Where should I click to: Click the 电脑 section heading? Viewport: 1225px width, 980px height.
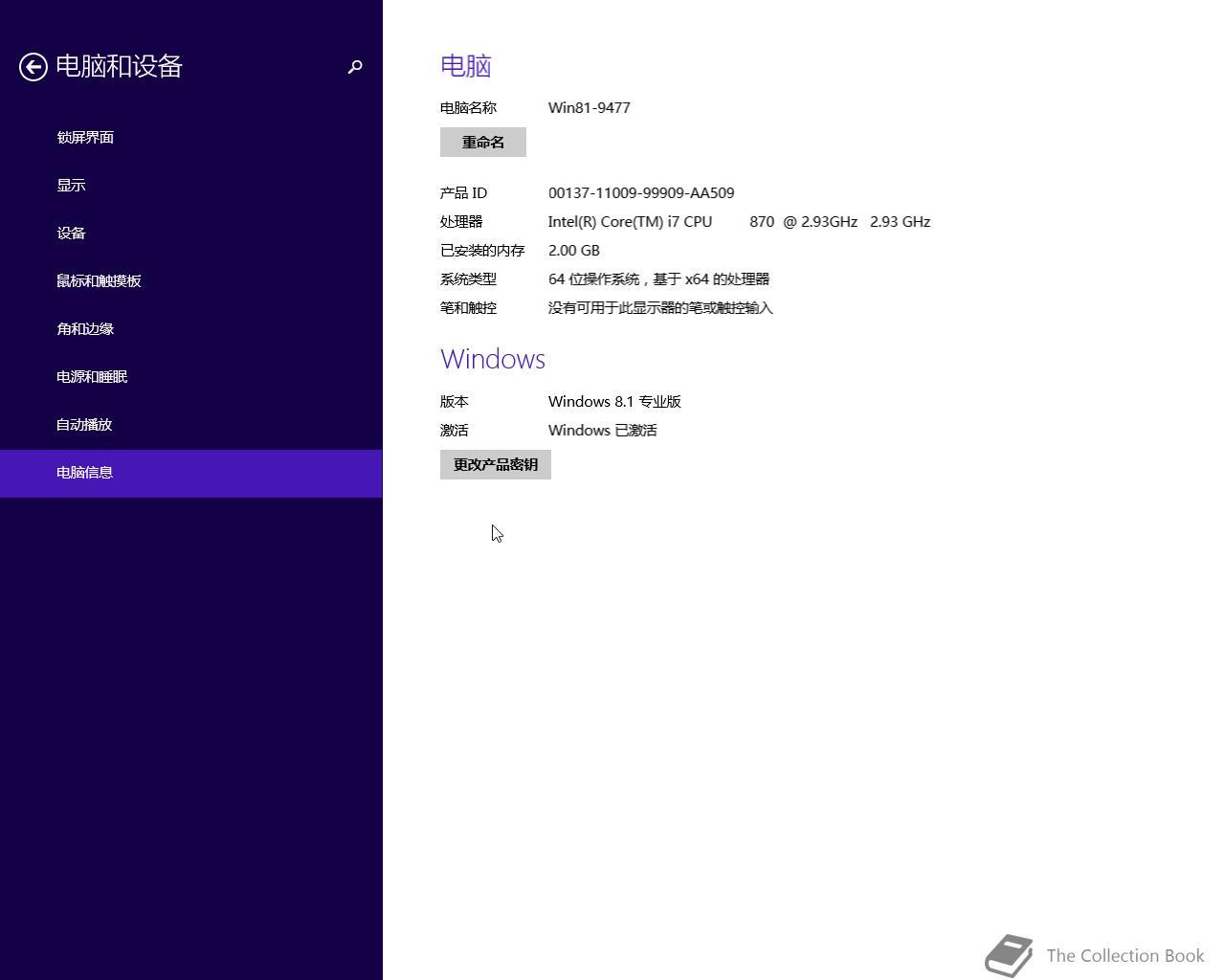pos(466,65)
